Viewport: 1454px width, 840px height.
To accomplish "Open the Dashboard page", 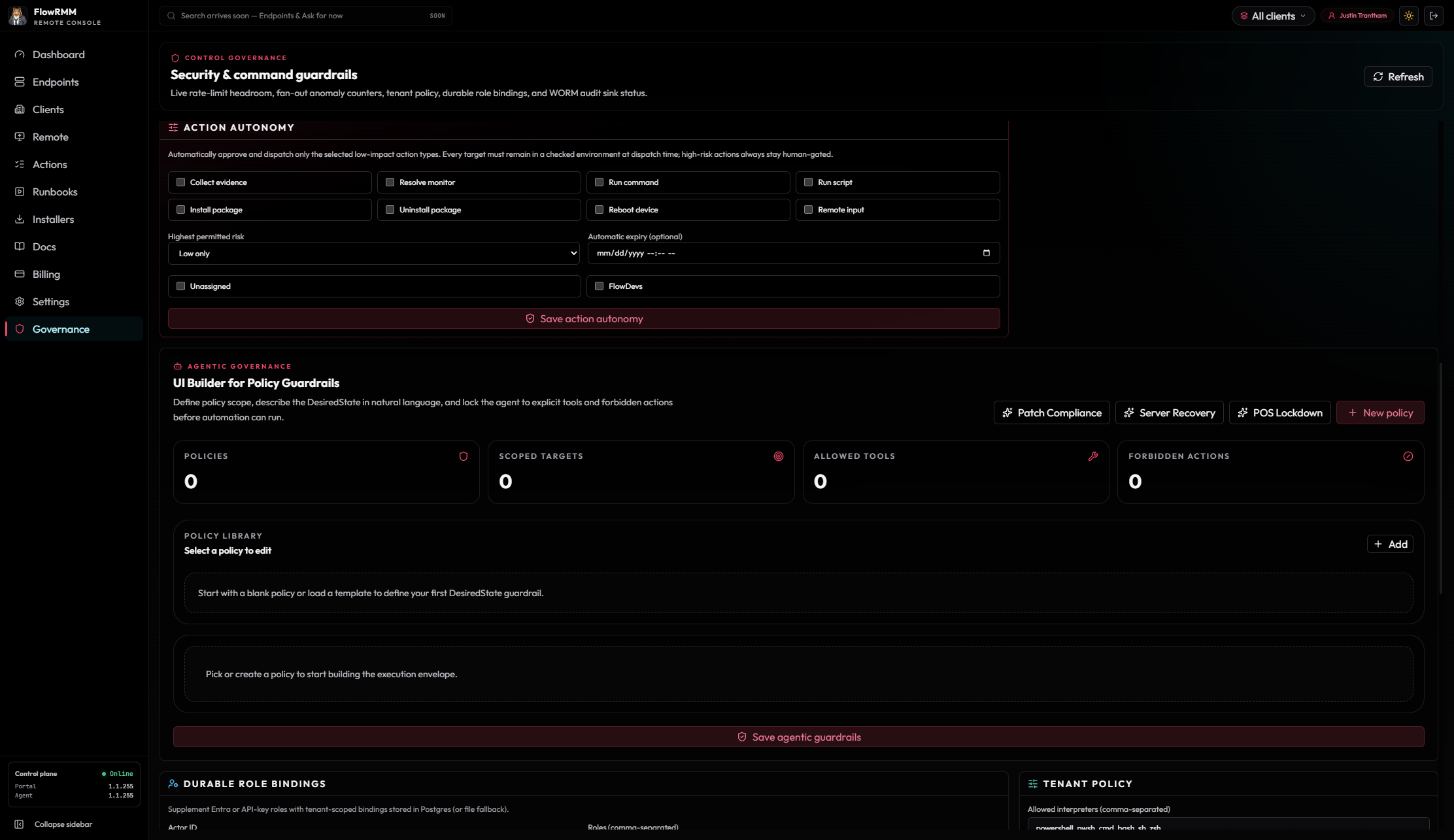I will coord(74,54).
